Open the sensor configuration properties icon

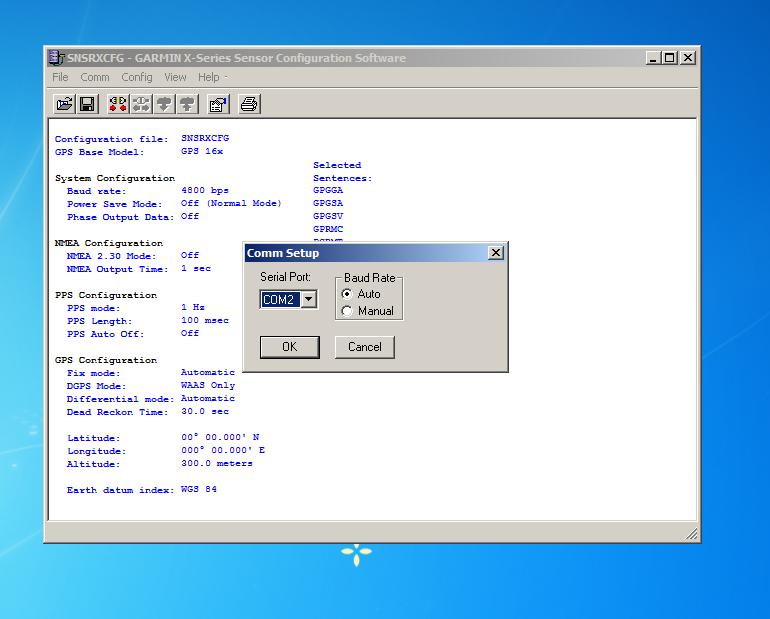[x=218, y=104]
